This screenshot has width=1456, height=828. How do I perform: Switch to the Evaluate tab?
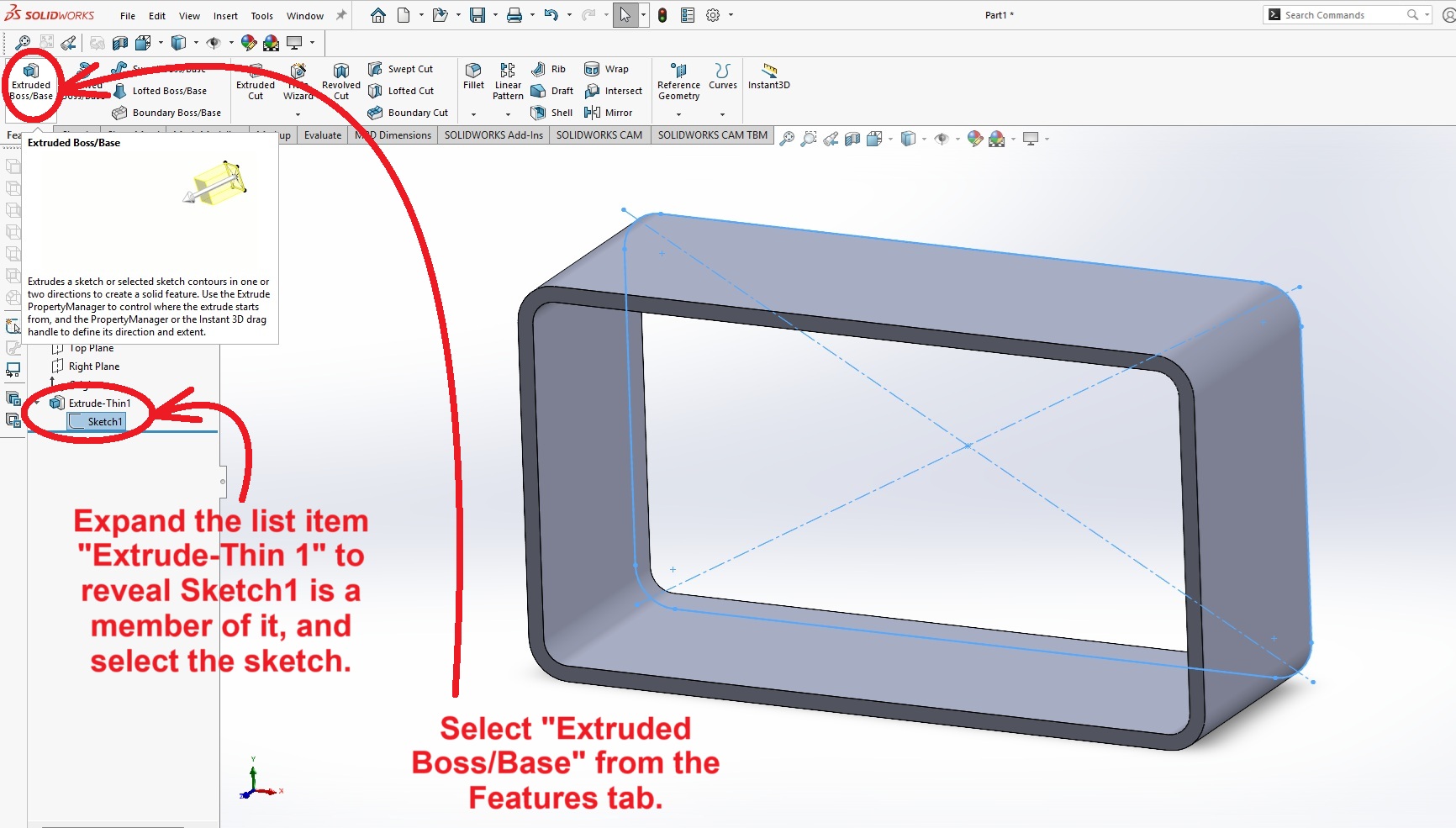323,135
